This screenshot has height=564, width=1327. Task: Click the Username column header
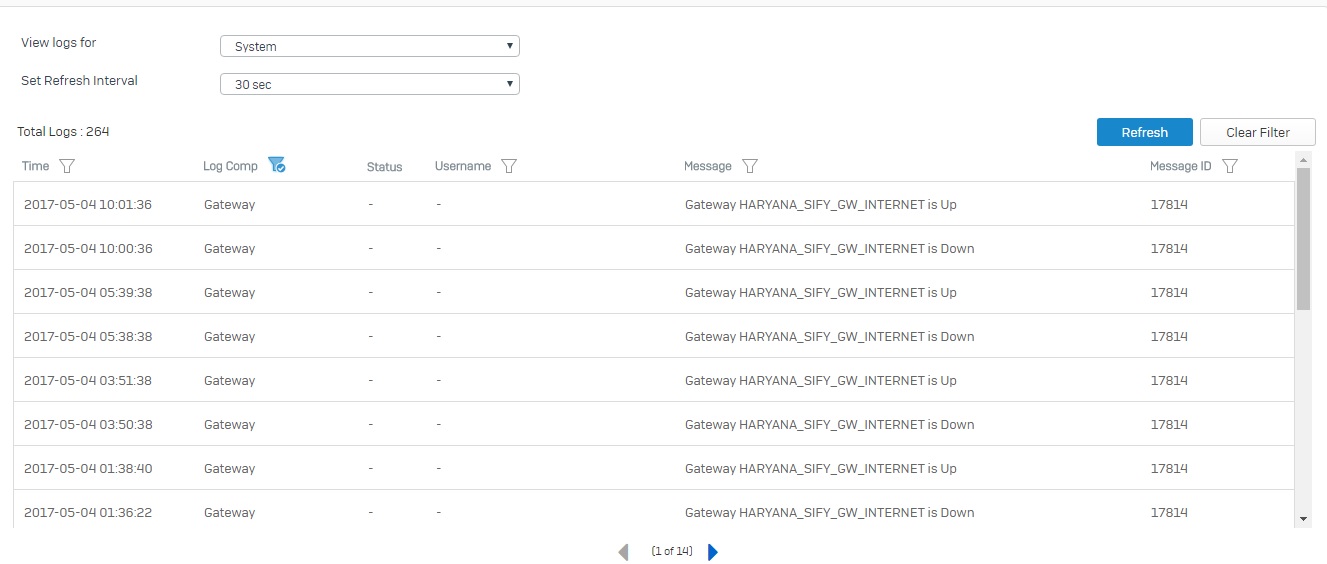463,166
